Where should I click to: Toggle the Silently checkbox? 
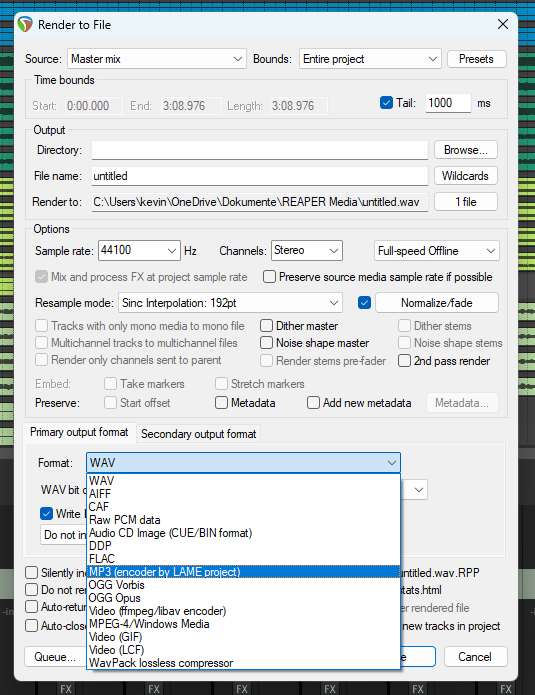(31, 573)
